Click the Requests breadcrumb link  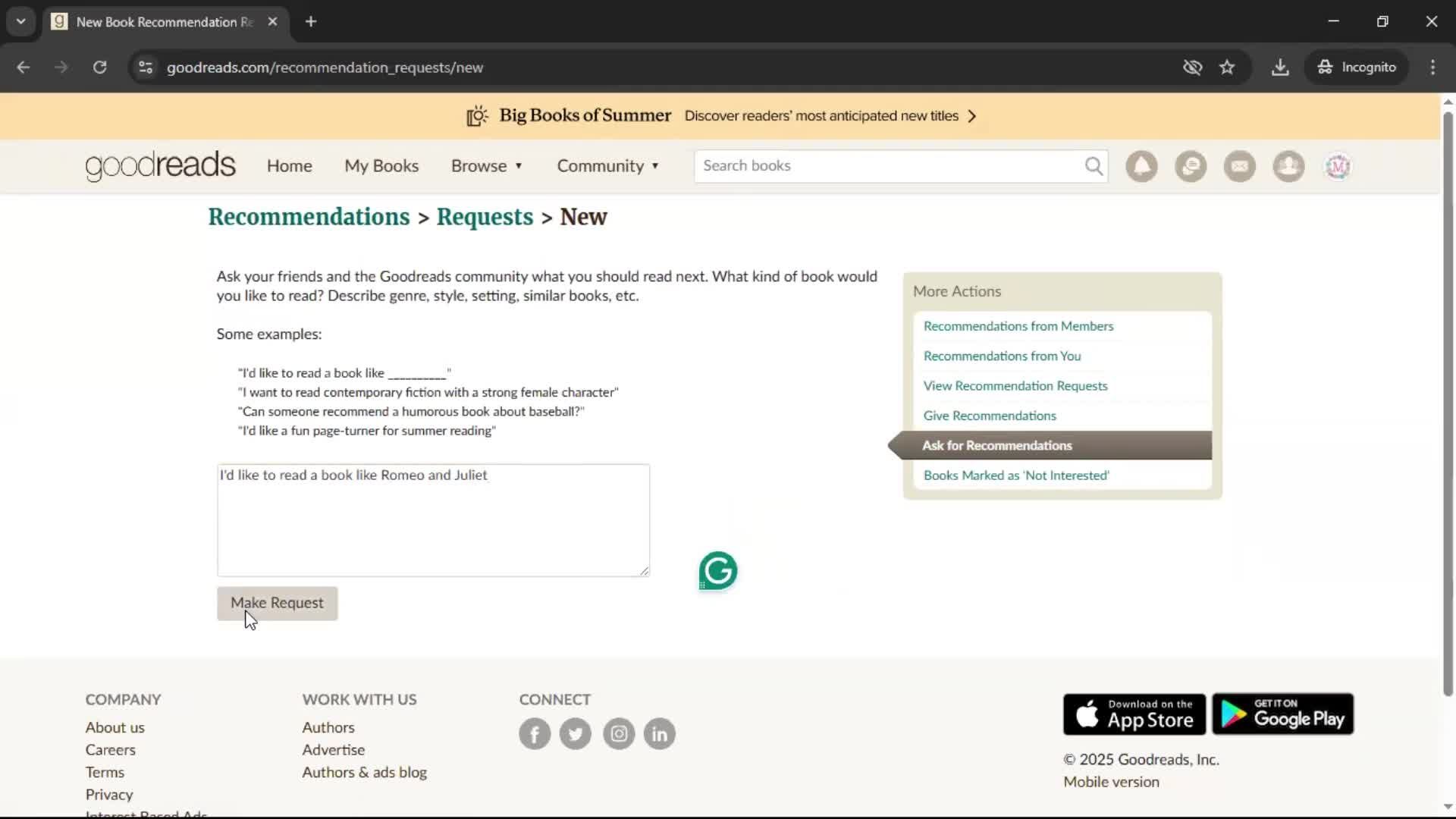485,217
